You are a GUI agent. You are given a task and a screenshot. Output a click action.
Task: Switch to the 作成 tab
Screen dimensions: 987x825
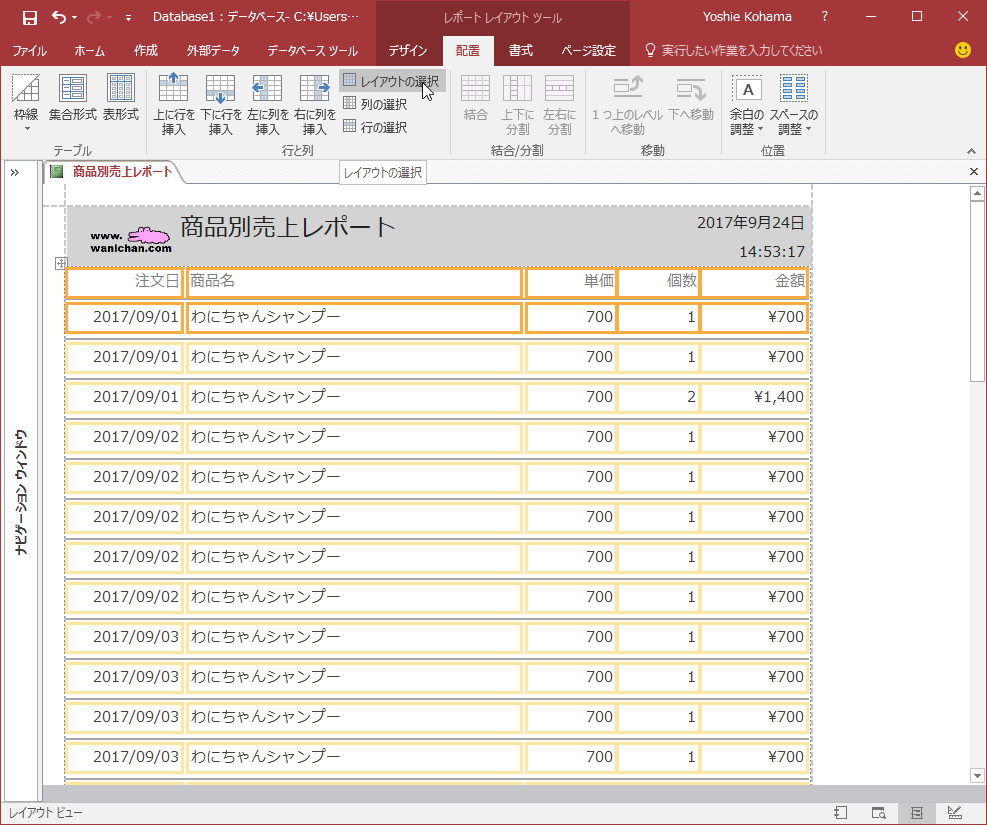tap(145, 50)
